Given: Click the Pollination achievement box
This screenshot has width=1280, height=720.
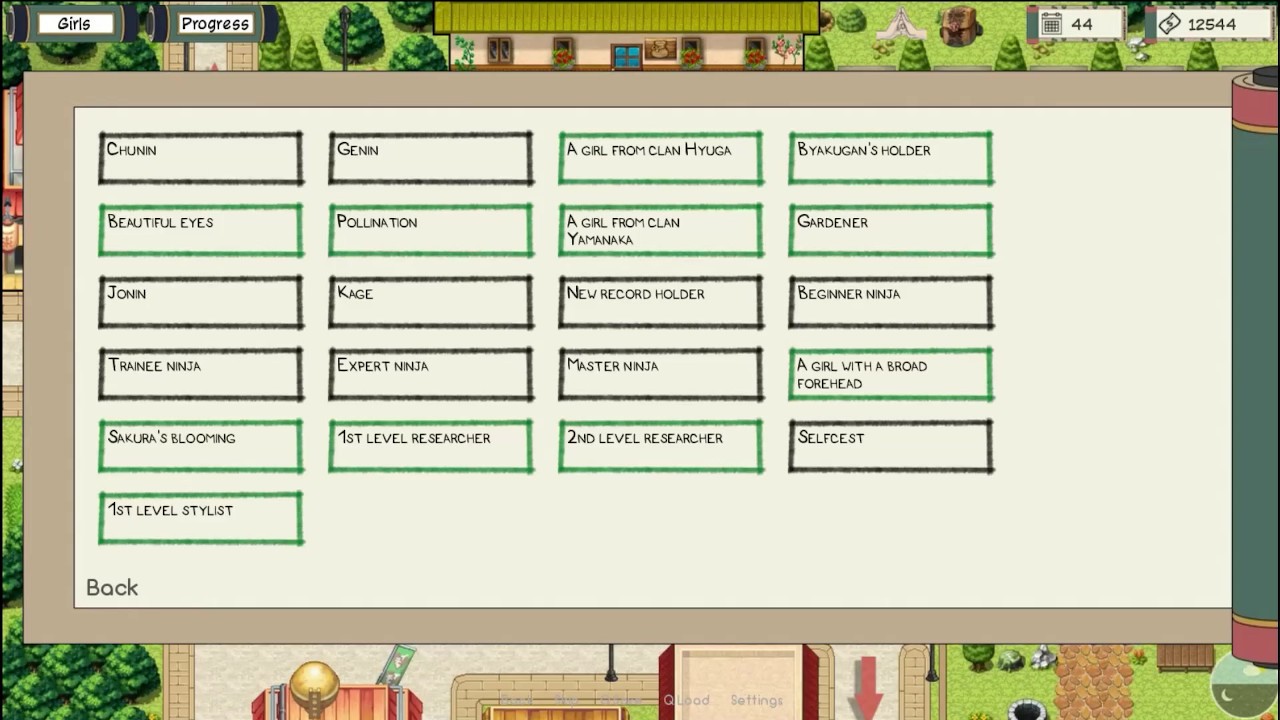Looking at the screenshot, I should [431, 230].
